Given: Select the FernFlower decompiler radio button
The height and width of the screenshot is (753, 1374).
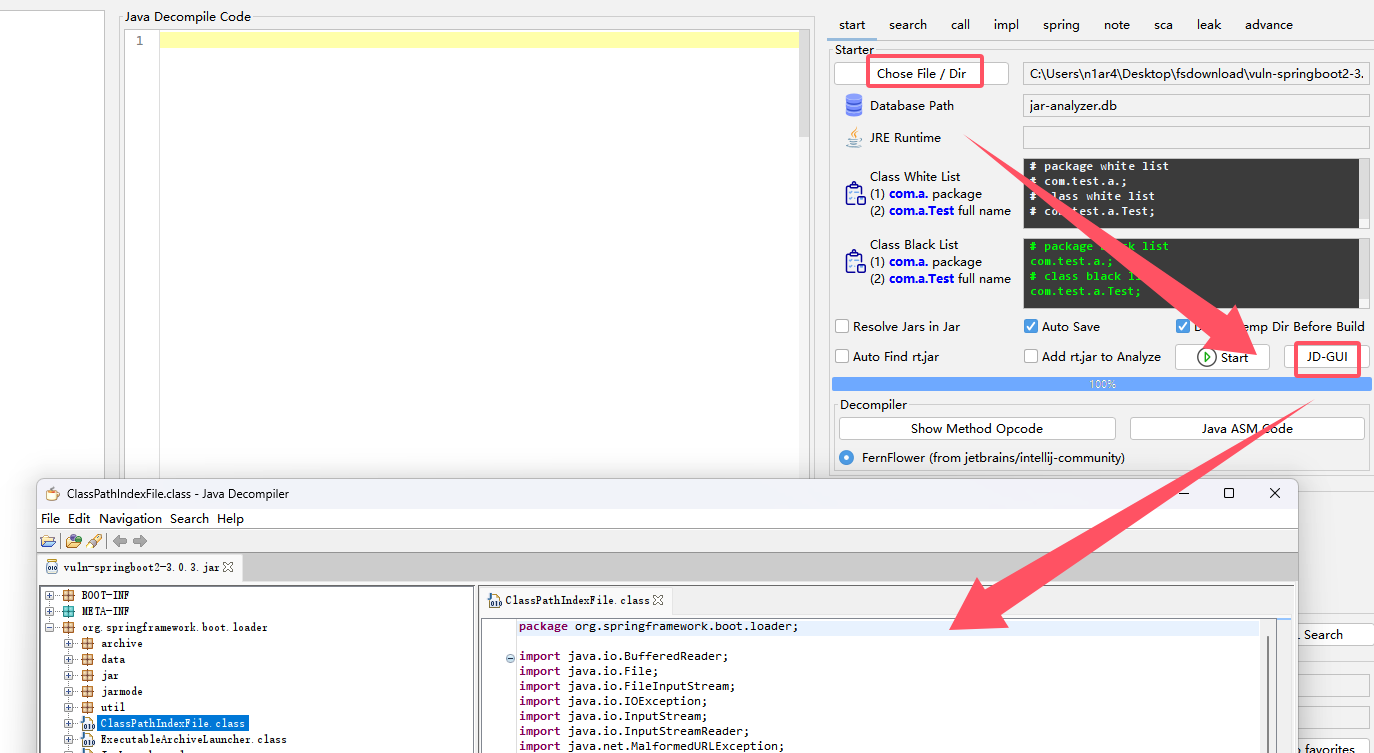Looking at the screenshot, I should pyautogui.click(x=845, y=458).
